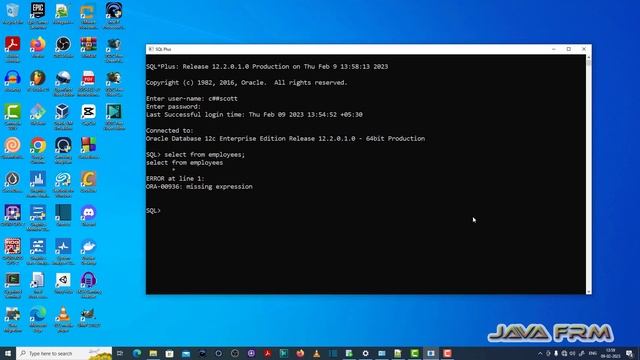Click the 'ORA-00936: missing expression' error text
The height and width of the screenshot is (360, 640).
(199, 187)
